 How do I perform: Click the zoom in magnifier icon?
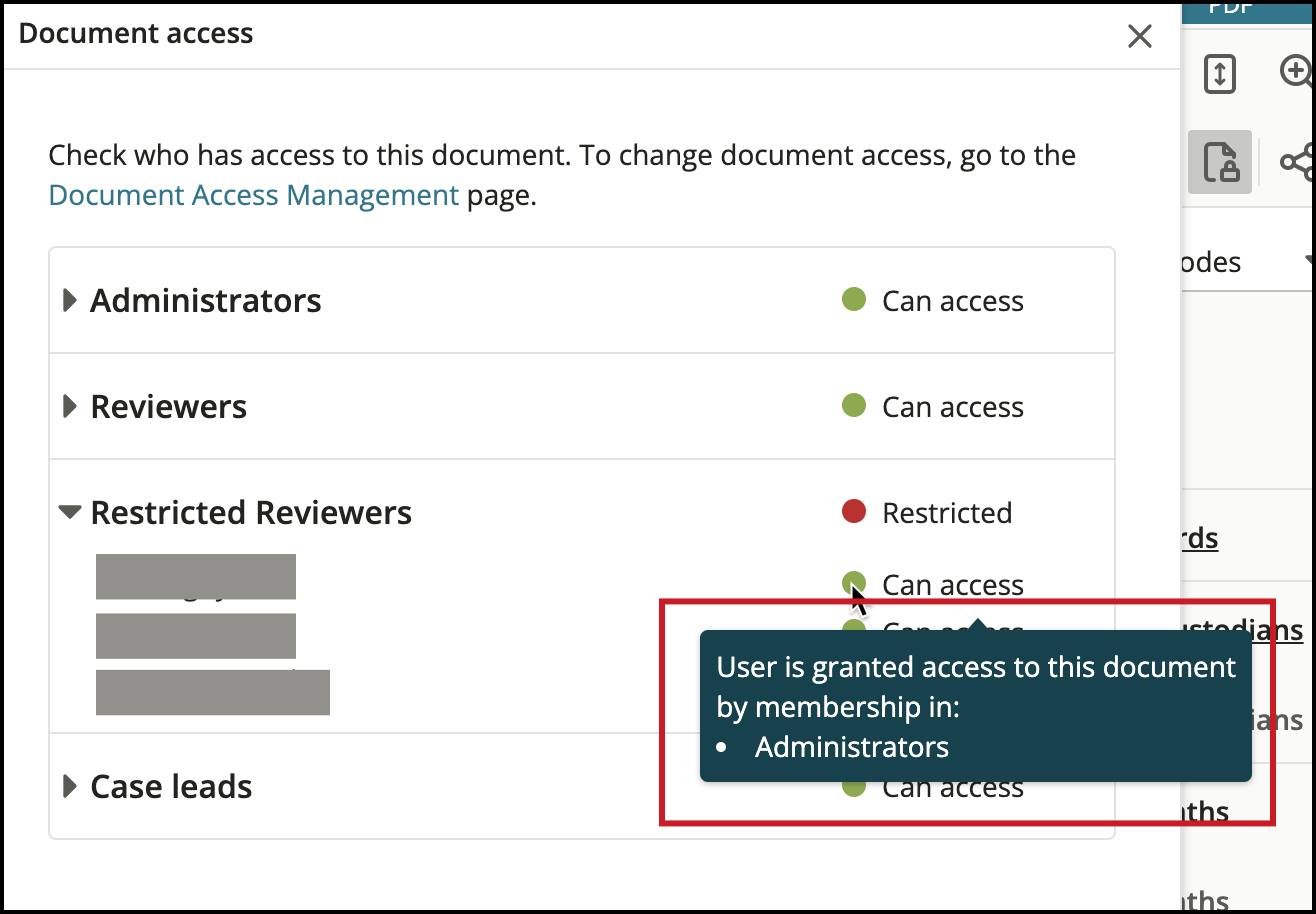pos(1297,72)
